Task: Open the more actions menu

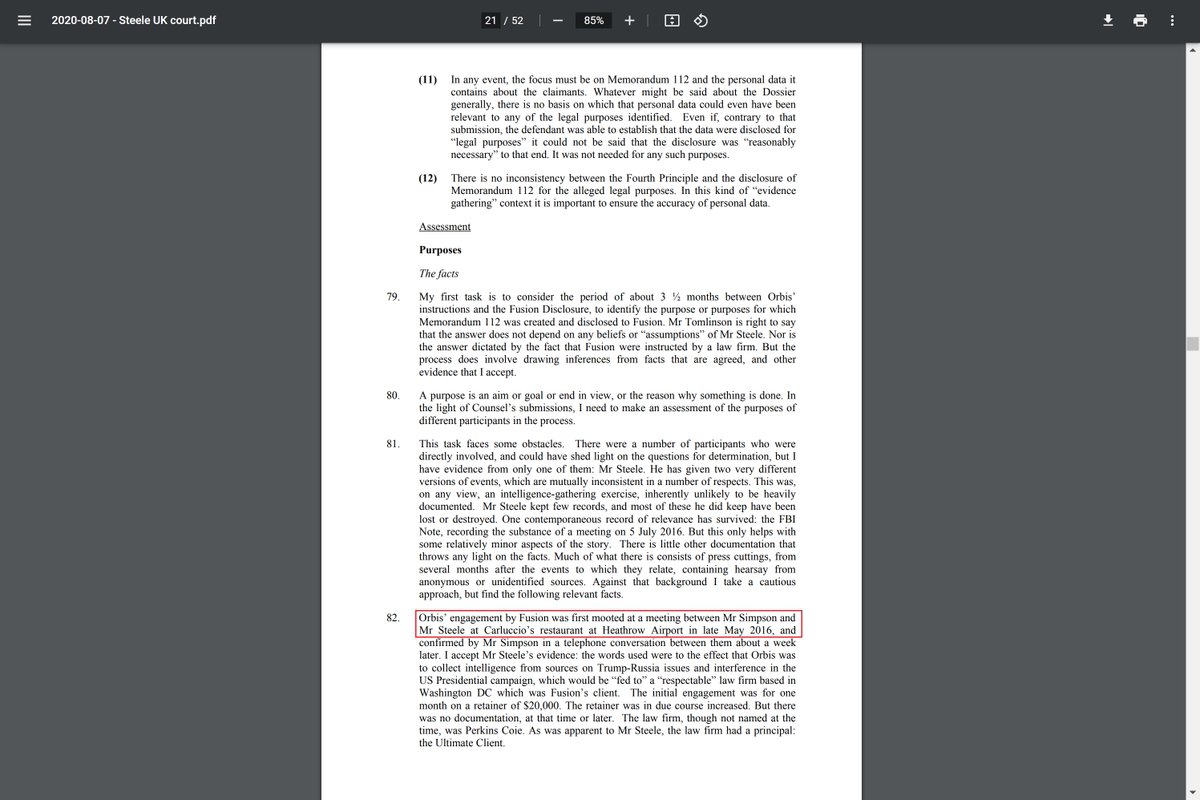Action: tap(1172, 20)
